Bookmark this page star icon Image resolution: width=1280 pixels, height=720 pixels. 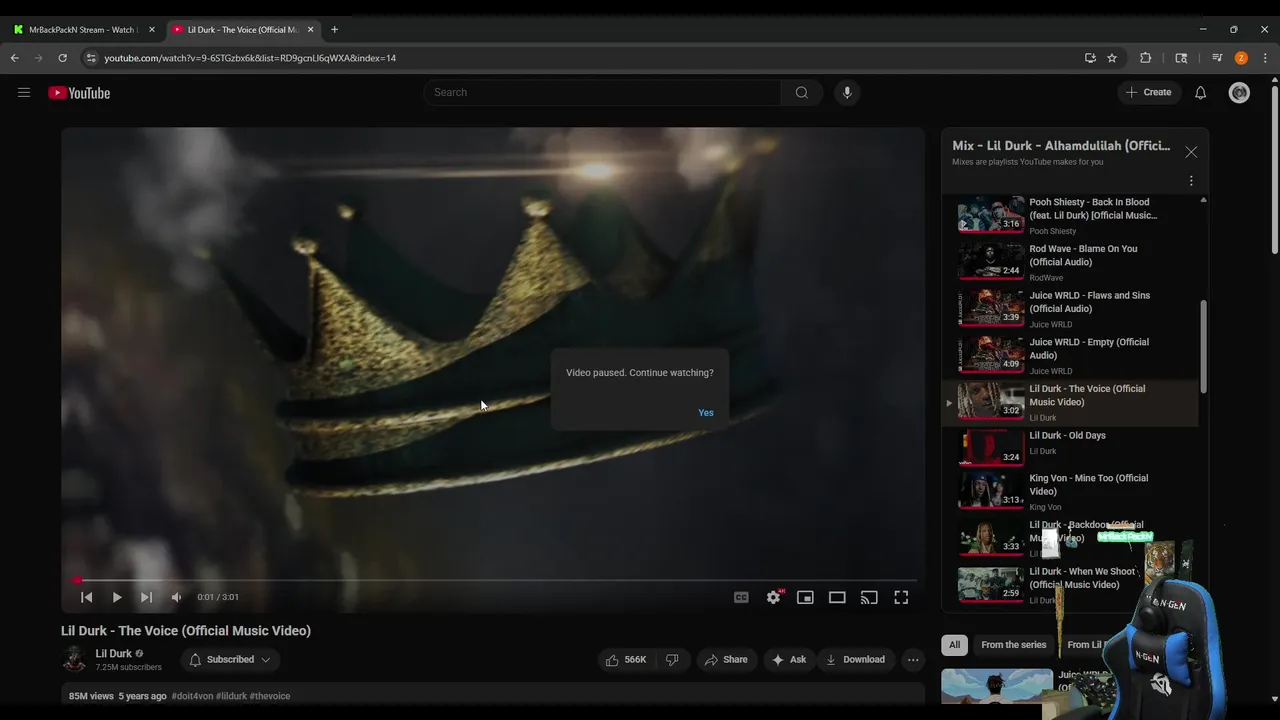pyautogui.click(x=1112, y=58)
